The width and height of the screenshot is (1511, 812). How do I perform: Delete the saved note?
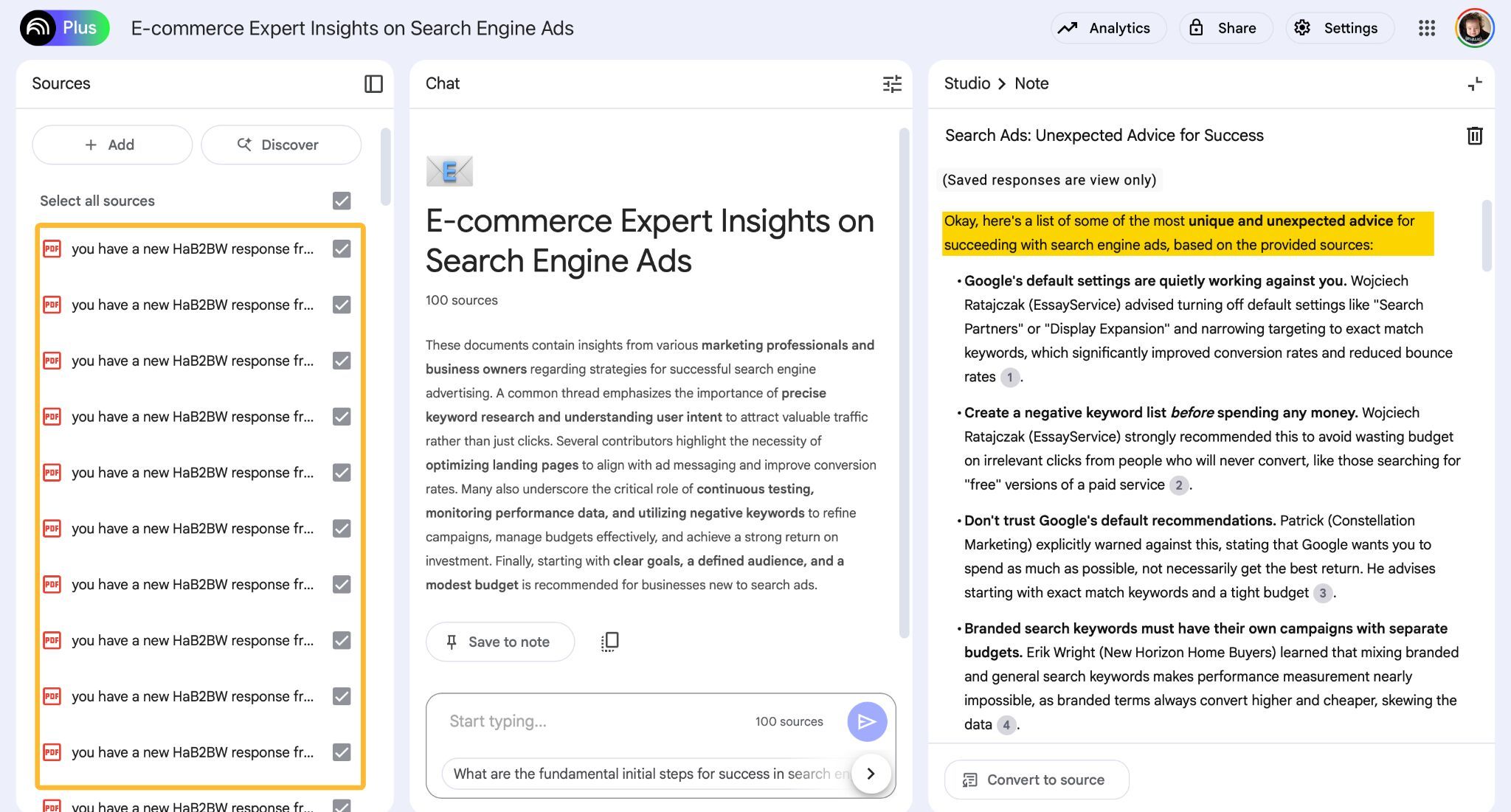(x=1475, y=136)
